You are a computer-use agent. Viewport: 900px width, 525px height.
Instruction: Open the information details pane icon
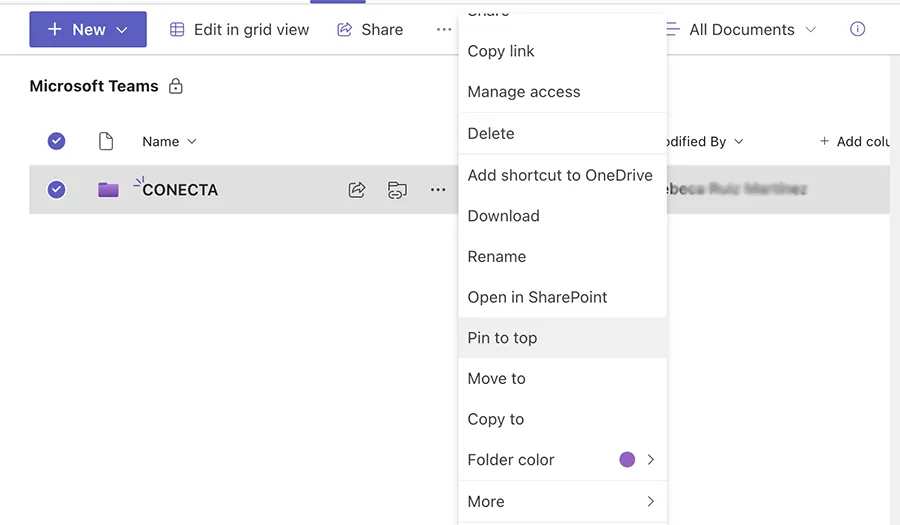pyautogui.click(x=857, y=30)
